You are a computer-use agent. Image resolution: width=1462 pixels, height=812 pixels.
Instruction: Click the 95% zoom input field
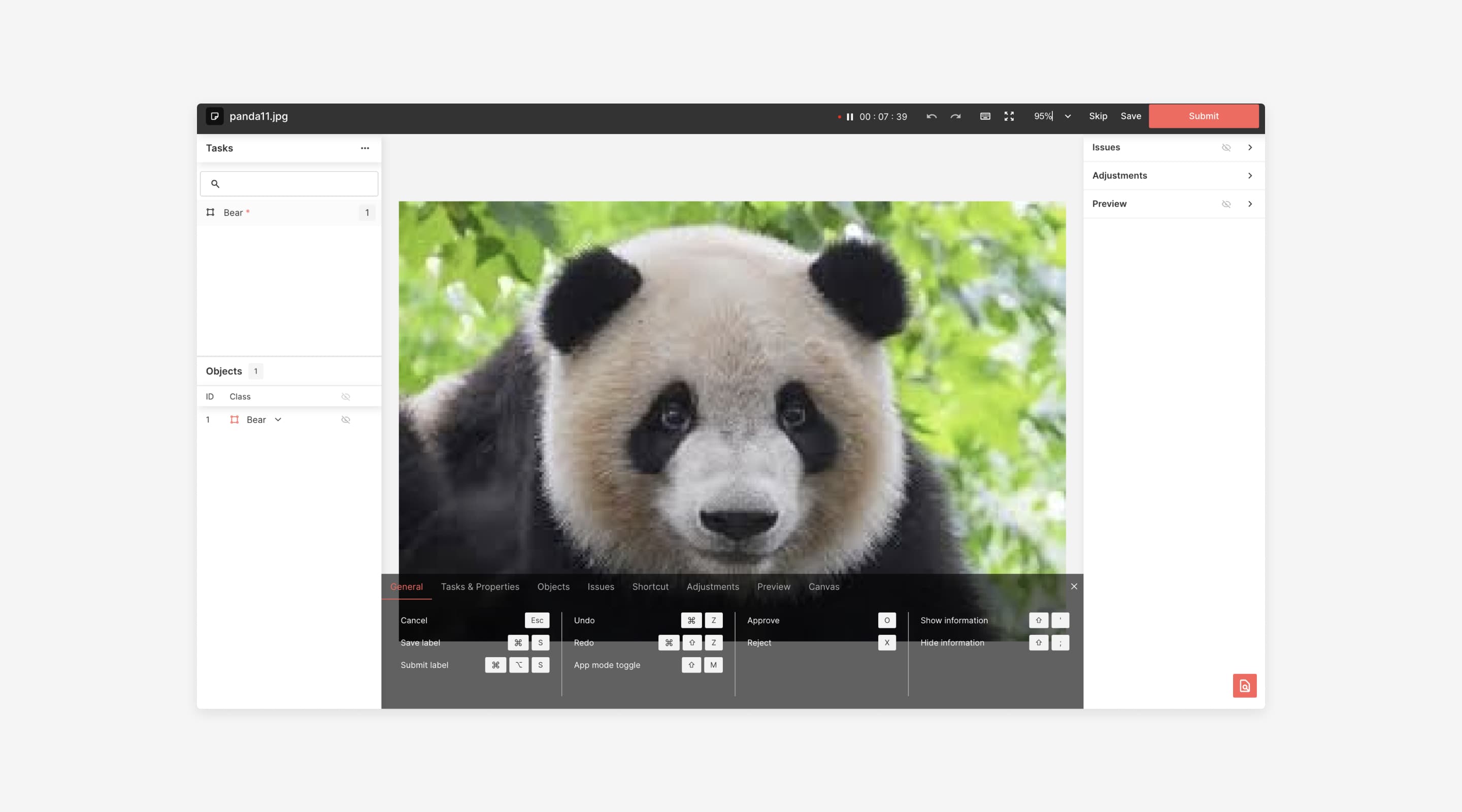tap(1043, 116)
